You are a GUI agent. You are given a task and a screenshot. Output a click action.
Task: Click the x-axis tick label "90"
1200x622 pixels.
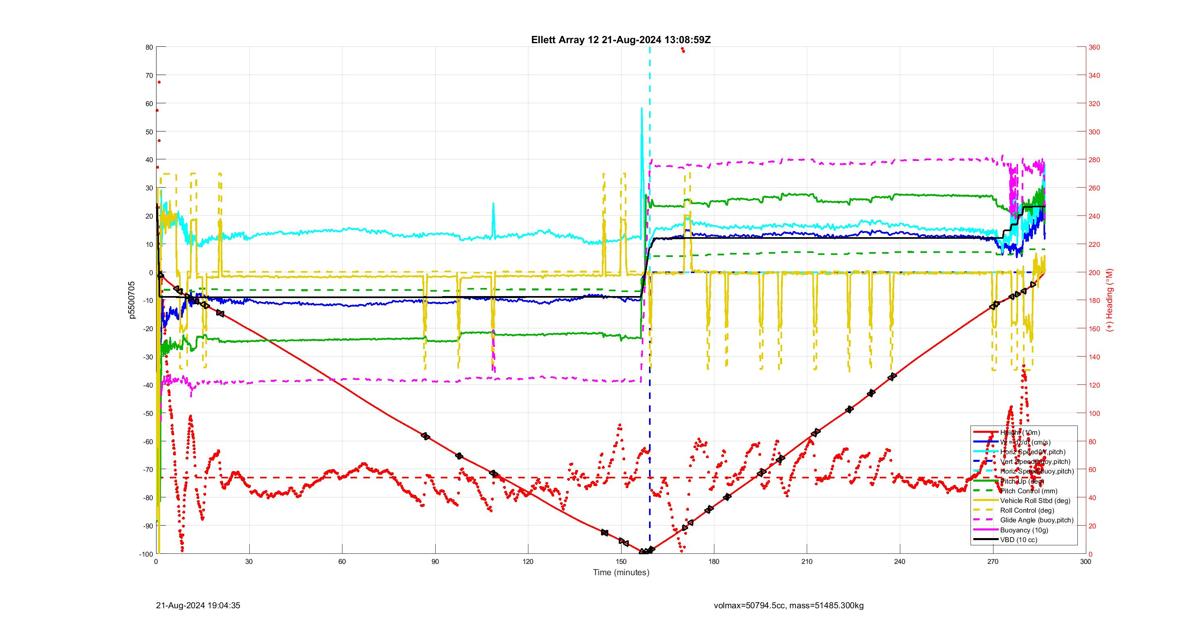point(435,562)
